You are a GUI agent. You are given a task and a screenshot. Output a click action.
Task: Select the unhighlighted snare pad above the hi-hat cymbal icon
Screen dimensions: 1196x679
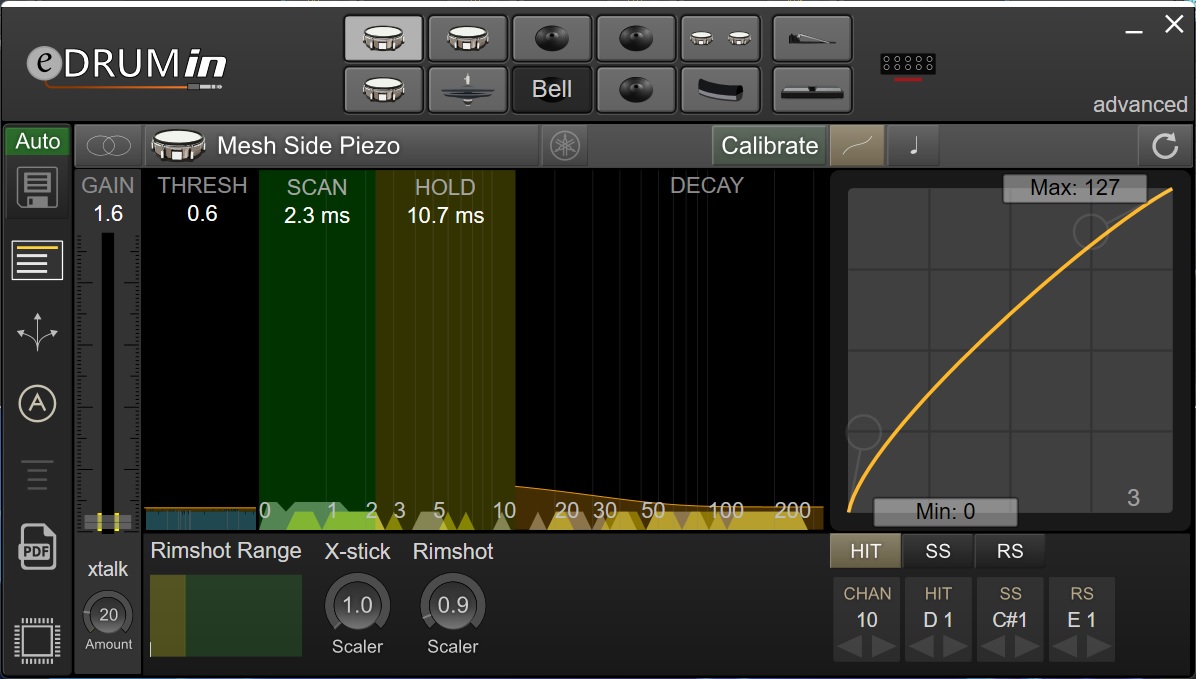click(468, 38)
